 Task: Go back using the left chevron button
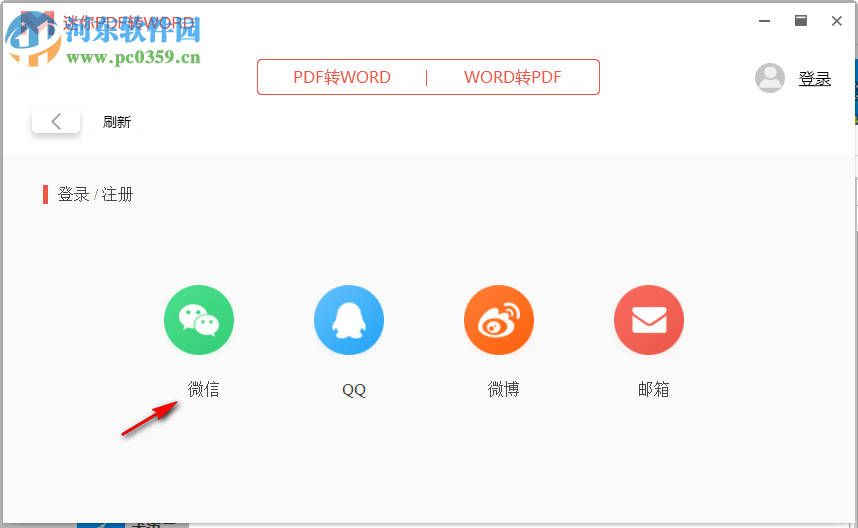[56, 121]
